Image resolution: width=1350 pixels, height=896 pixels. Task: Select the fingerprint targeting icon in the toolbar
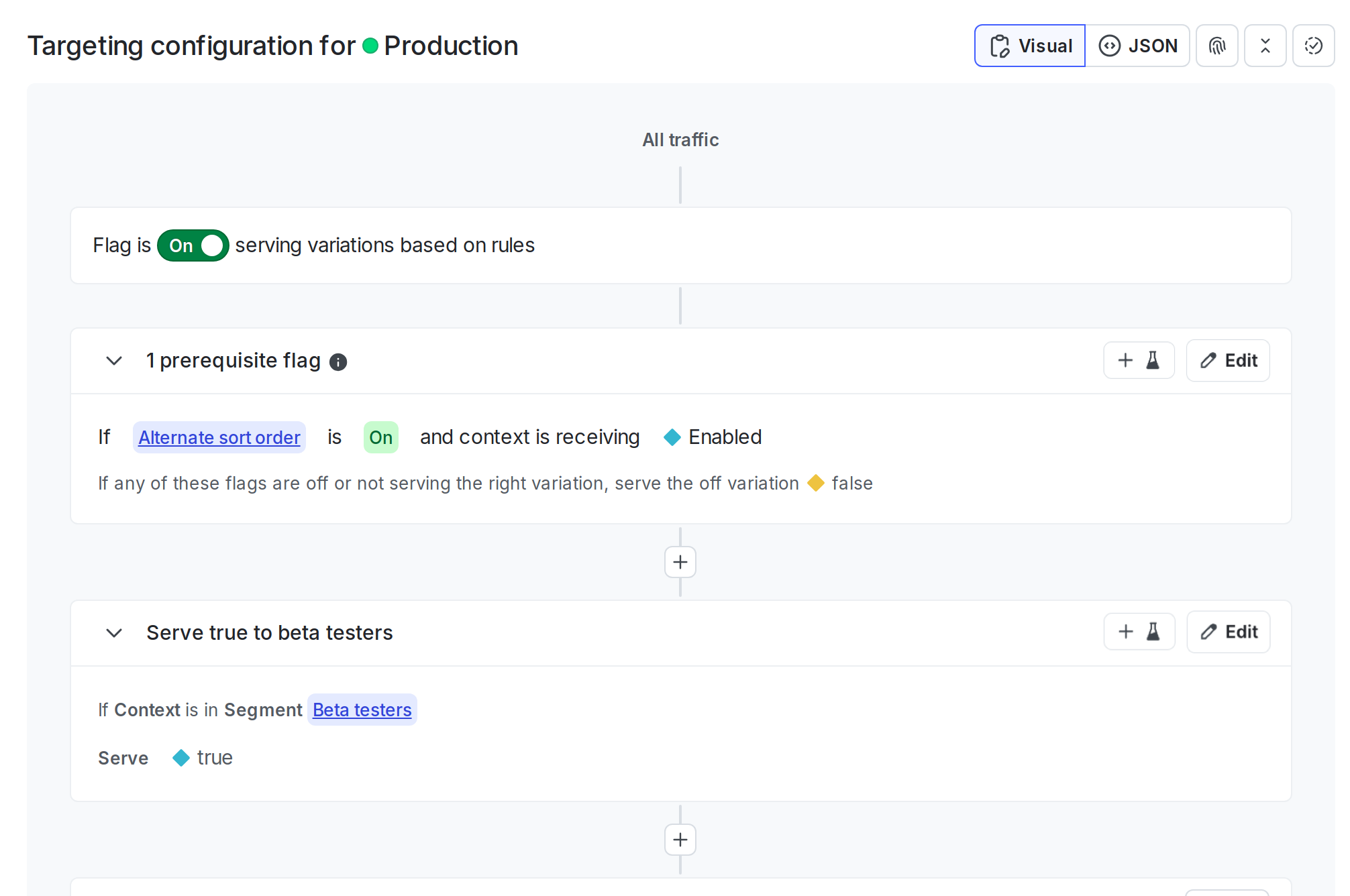(1217, 46)
